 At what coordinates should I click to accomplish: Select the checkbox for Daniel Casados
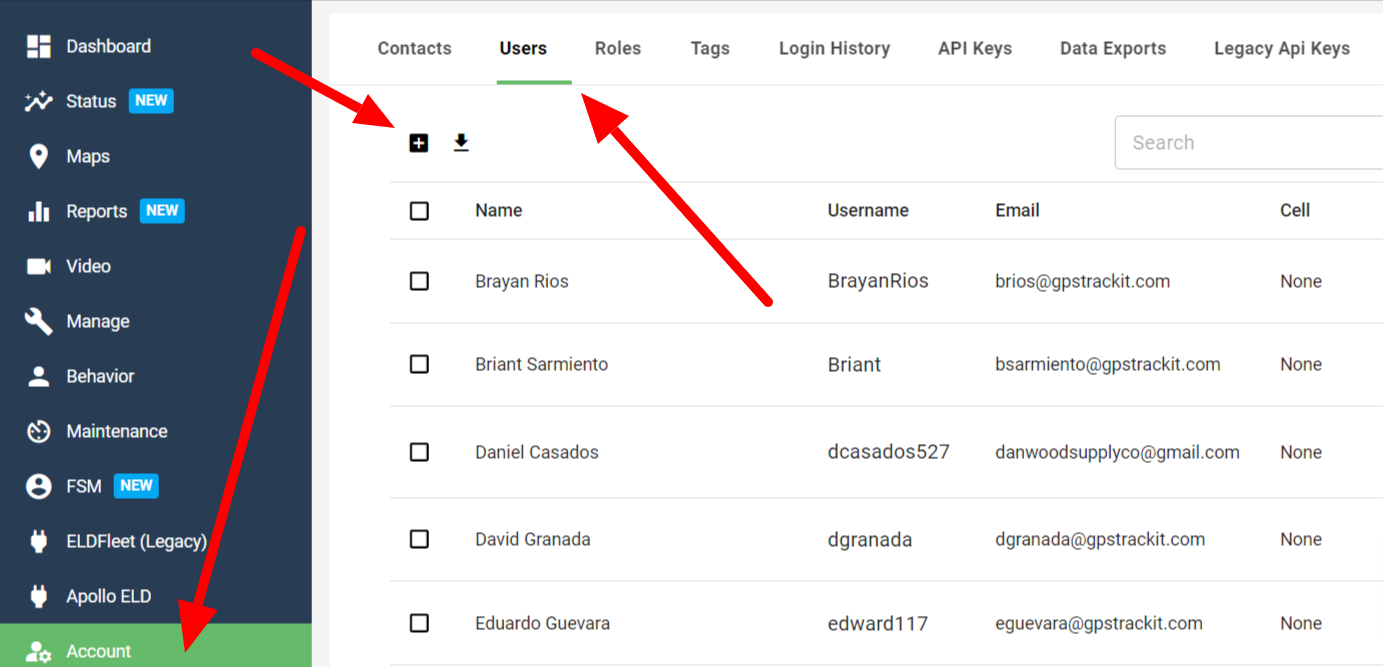click(419, 451)
